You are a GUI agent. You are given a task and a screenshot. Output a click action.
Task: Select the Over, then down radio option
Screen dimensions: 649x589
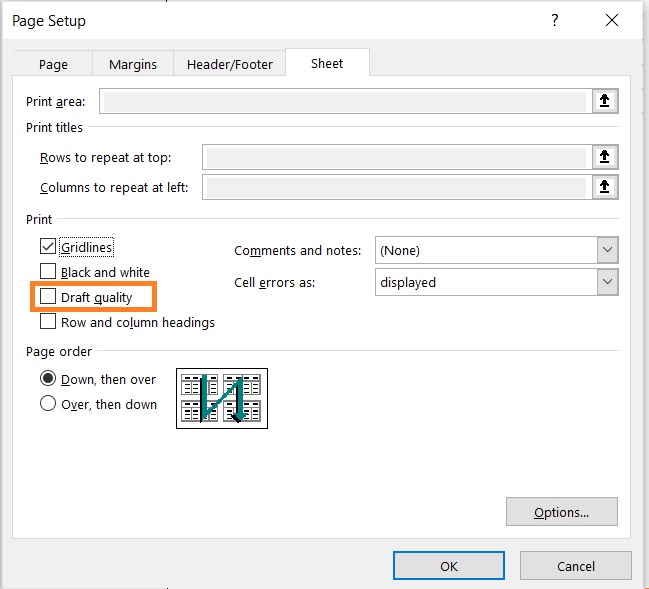click(48, 403)
